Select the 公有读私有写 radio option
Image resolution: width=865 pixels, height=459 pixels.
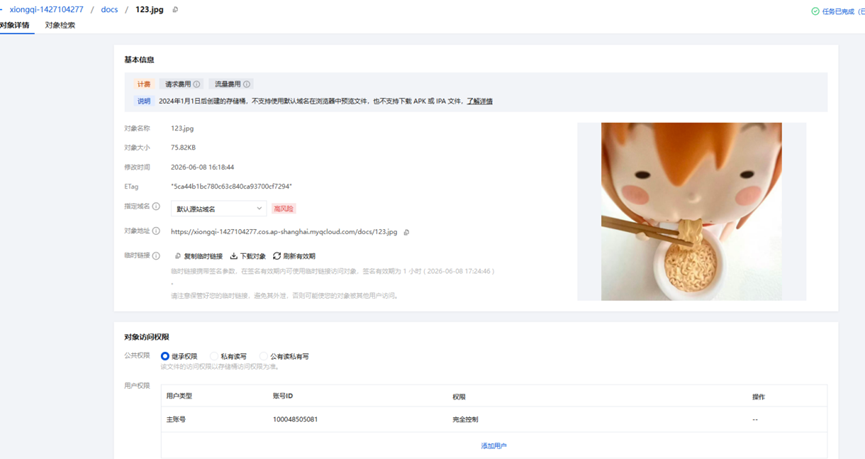point(264,356)
